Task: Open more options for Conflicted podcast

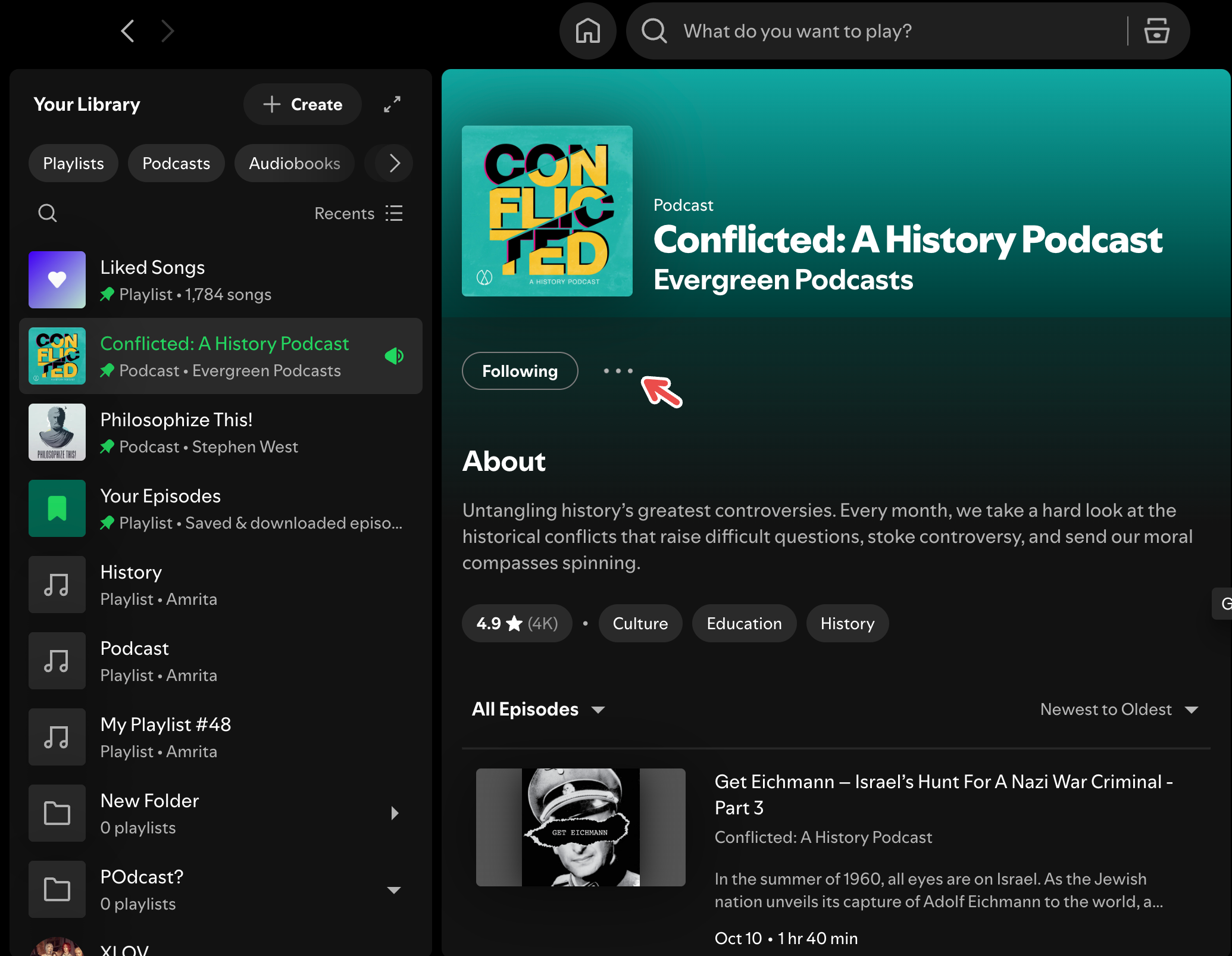Action: (x=618, y=371)
